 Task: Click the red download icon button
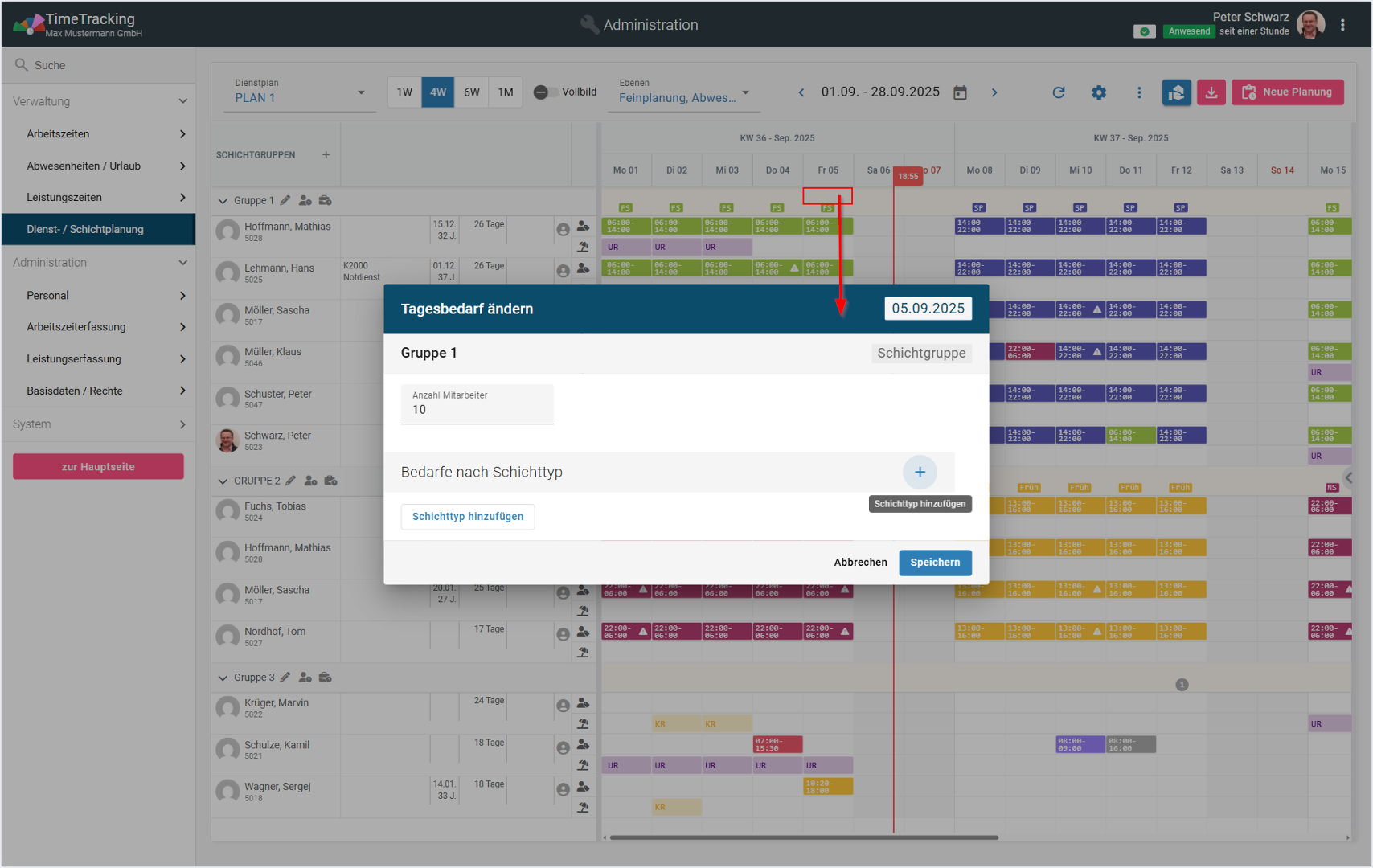click(1211, 92)
